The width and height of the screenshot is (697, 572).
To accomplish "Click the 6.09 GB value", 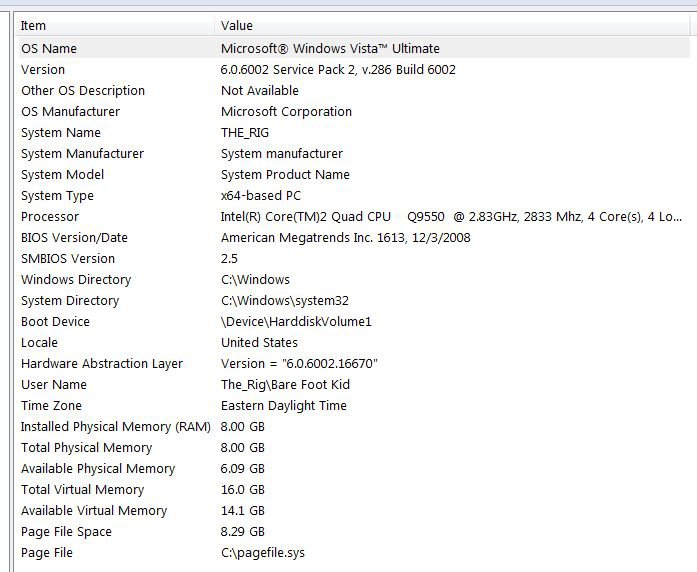I will pos(243,469).
